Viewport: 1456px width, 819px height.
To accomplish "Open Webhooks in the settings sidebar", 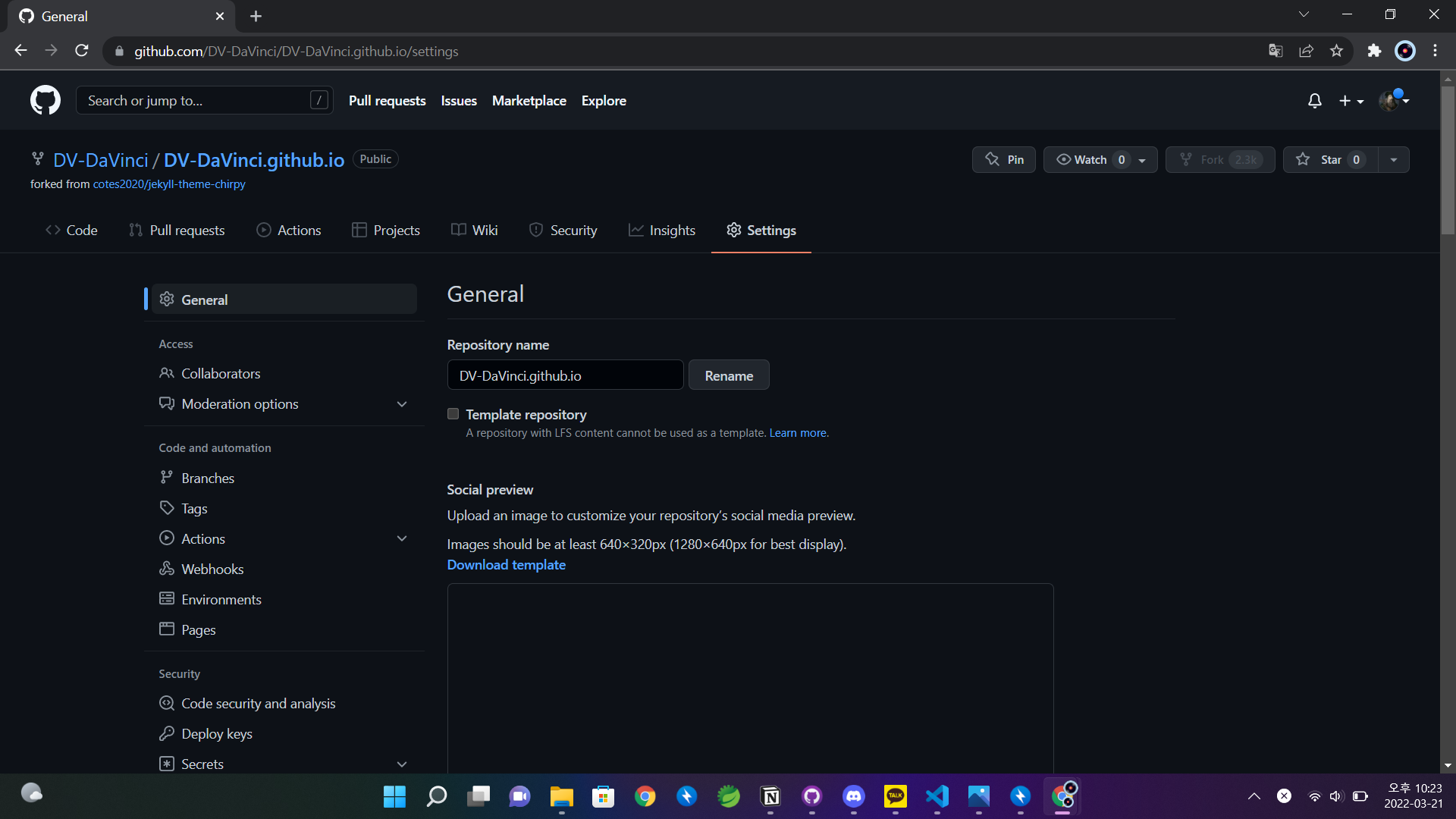I will (x=212, y=569).
